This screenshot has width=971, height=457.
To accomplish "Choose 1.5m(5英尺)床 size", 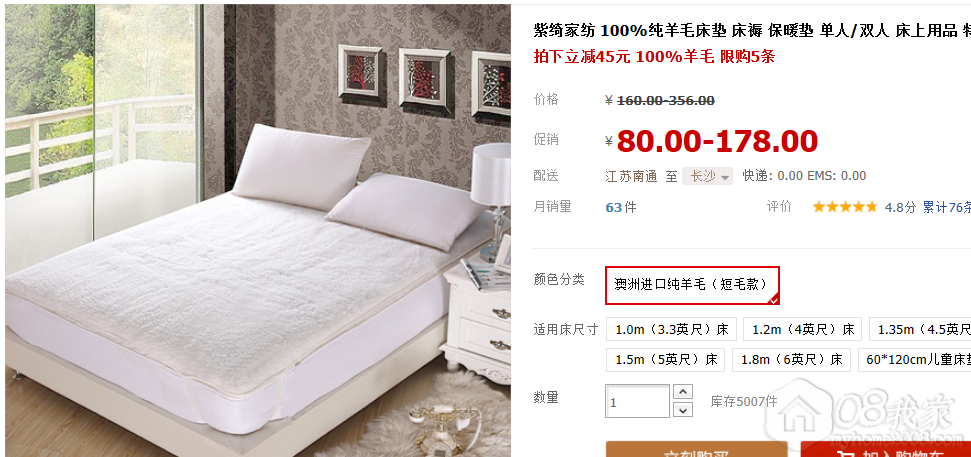I will tap(666, 359).
